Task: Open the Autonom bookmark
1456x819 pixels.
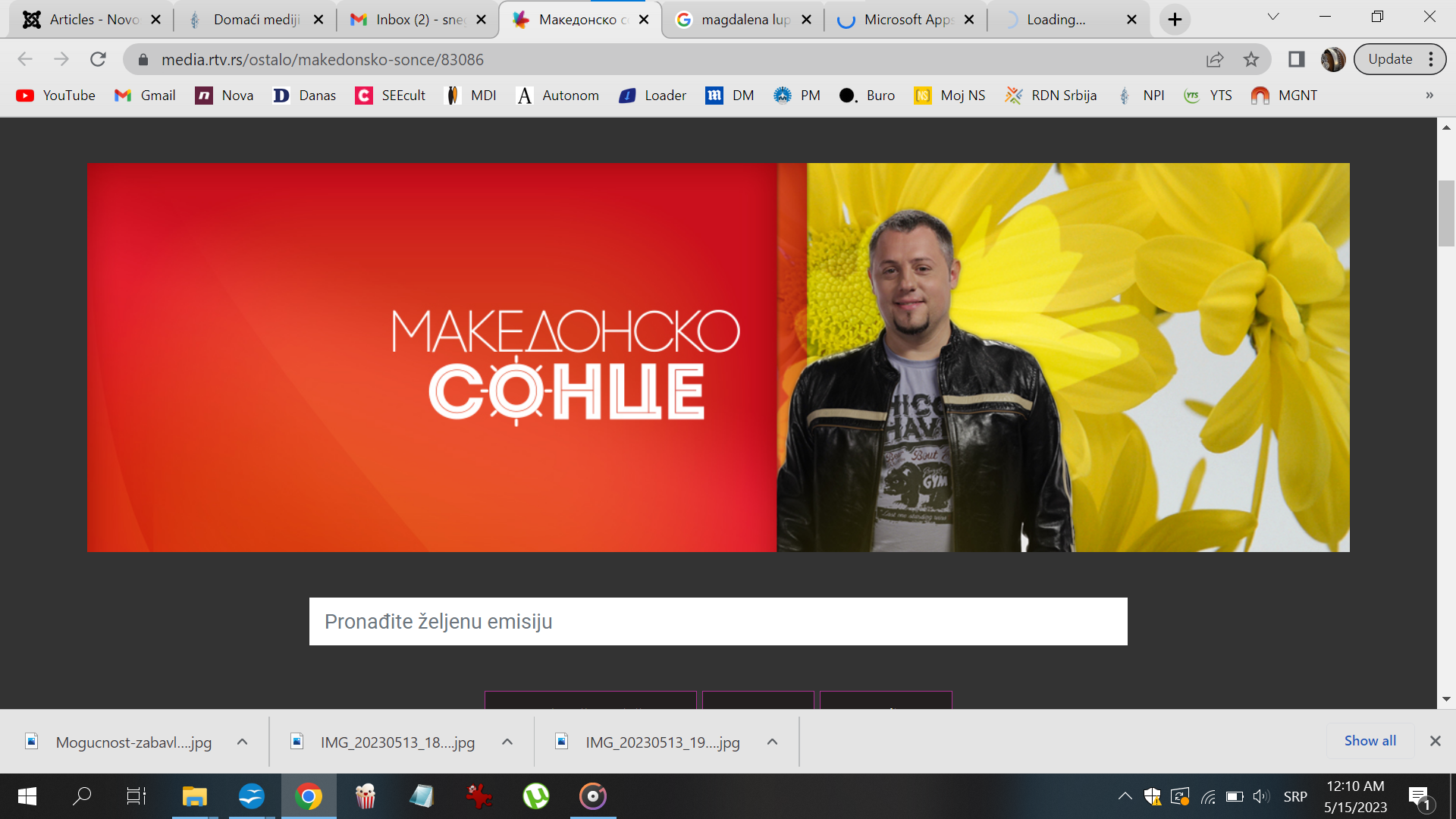Action: [x=558, y=96]
